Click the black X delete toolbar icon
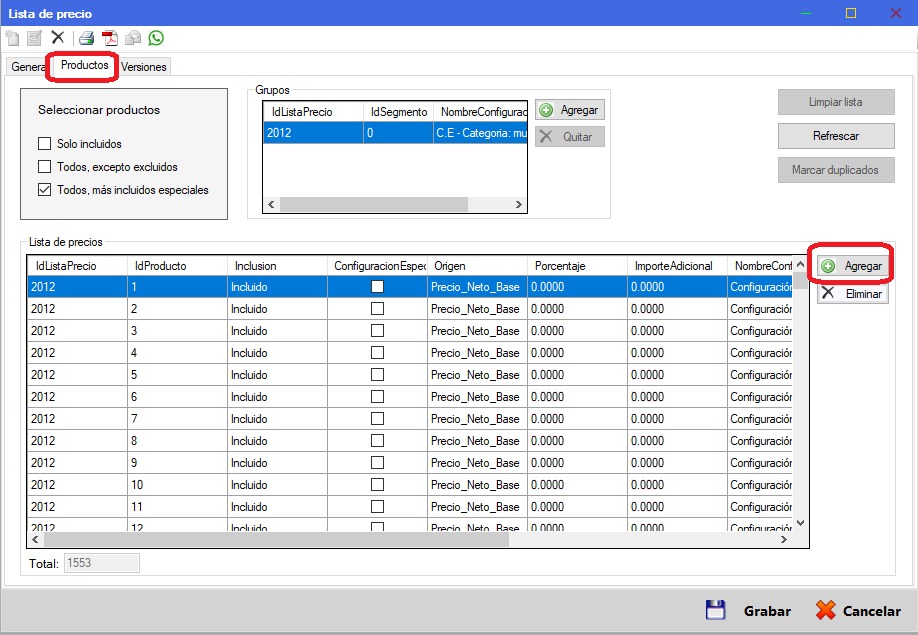Viewport: 918px width, 635px height. 57,38
